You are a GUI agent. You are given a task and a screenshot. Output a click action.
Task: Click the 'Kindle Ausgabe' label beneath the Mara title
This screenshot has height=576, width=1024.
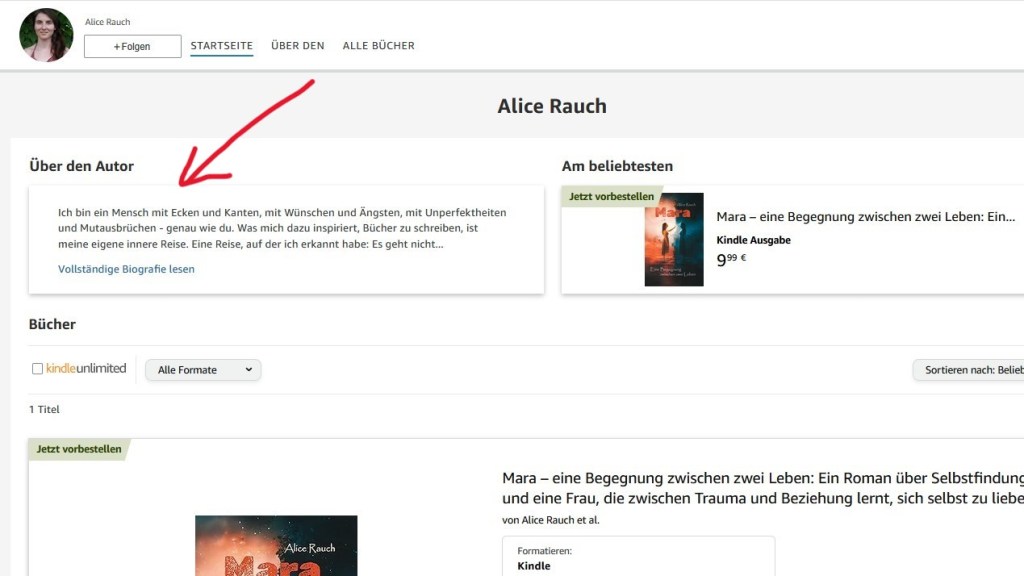click(754, 239)
